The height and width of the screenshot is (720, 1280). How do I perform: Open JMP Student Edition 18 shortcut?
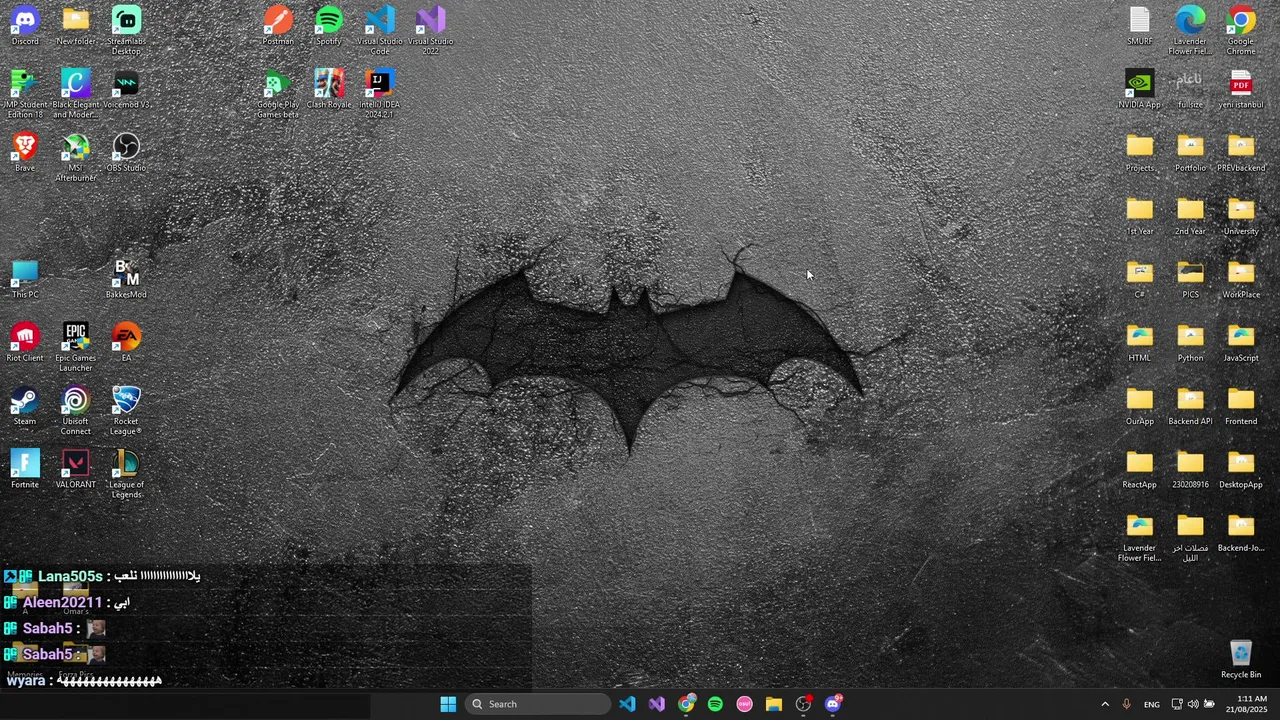click(25, 94)
